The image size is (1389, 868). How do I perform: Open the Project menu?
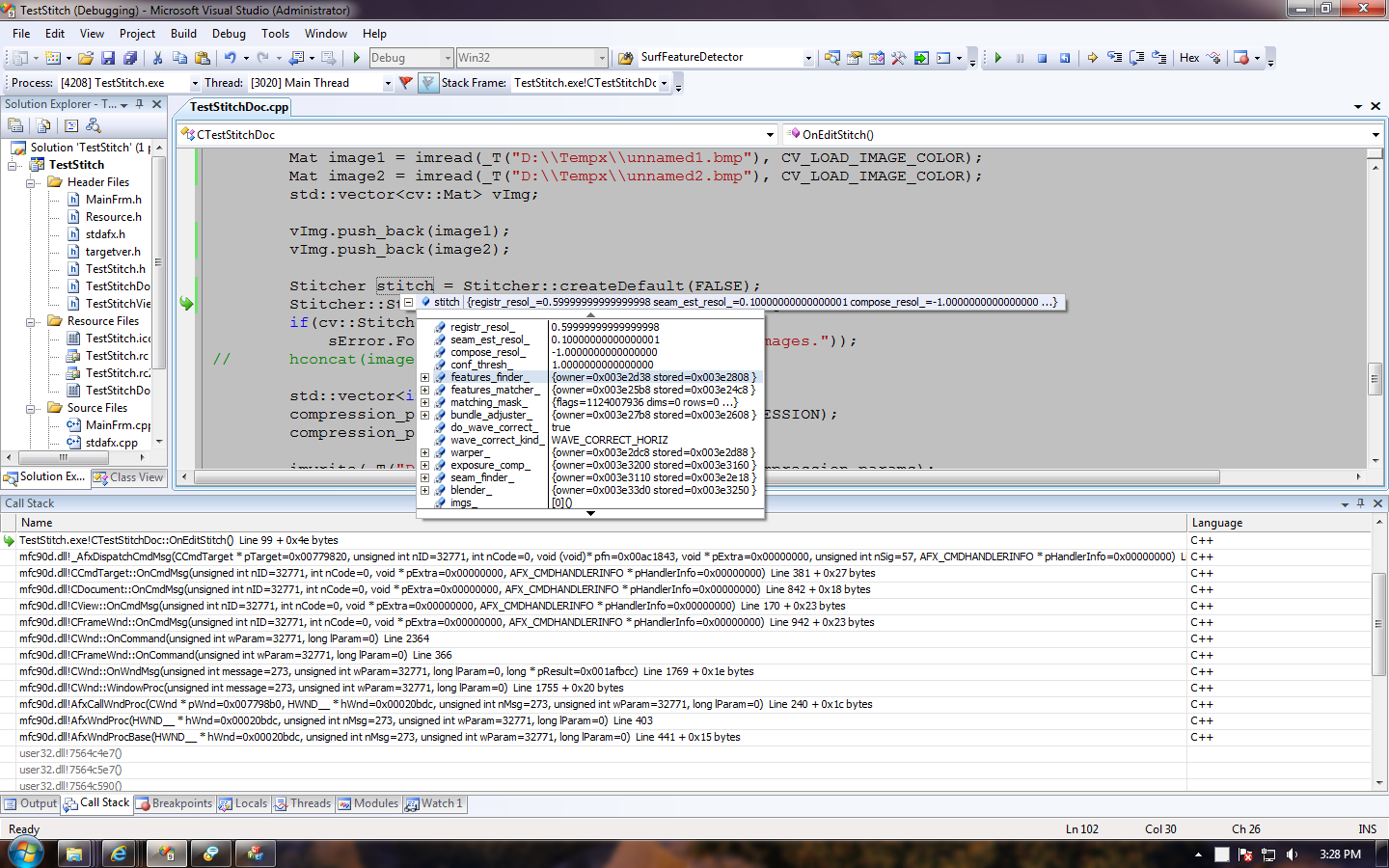[137, 34]
